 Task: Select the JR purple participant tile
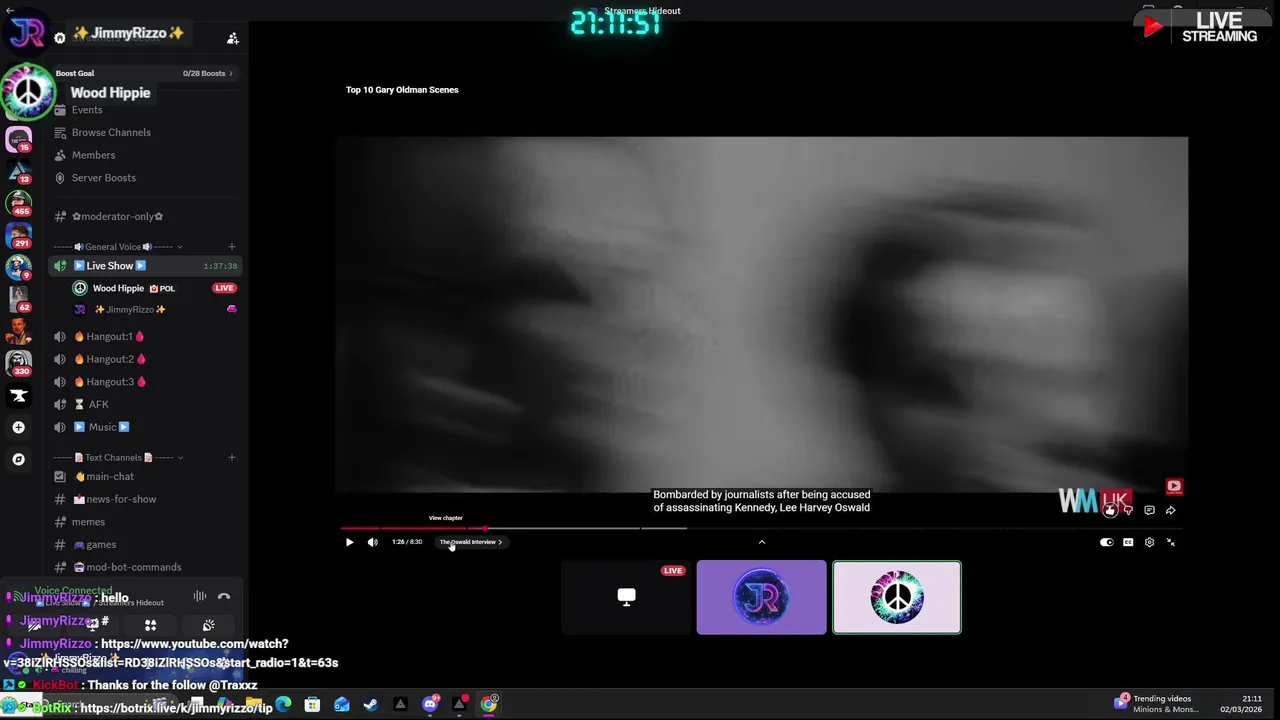tap(761, 597)
